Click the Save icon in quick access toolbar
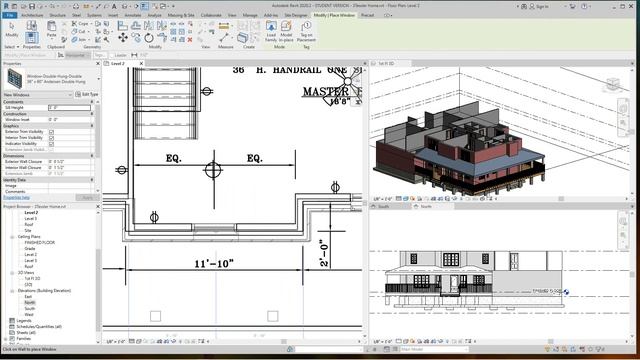The width and height of the screenshot is (640, 360). pos(32,7)
